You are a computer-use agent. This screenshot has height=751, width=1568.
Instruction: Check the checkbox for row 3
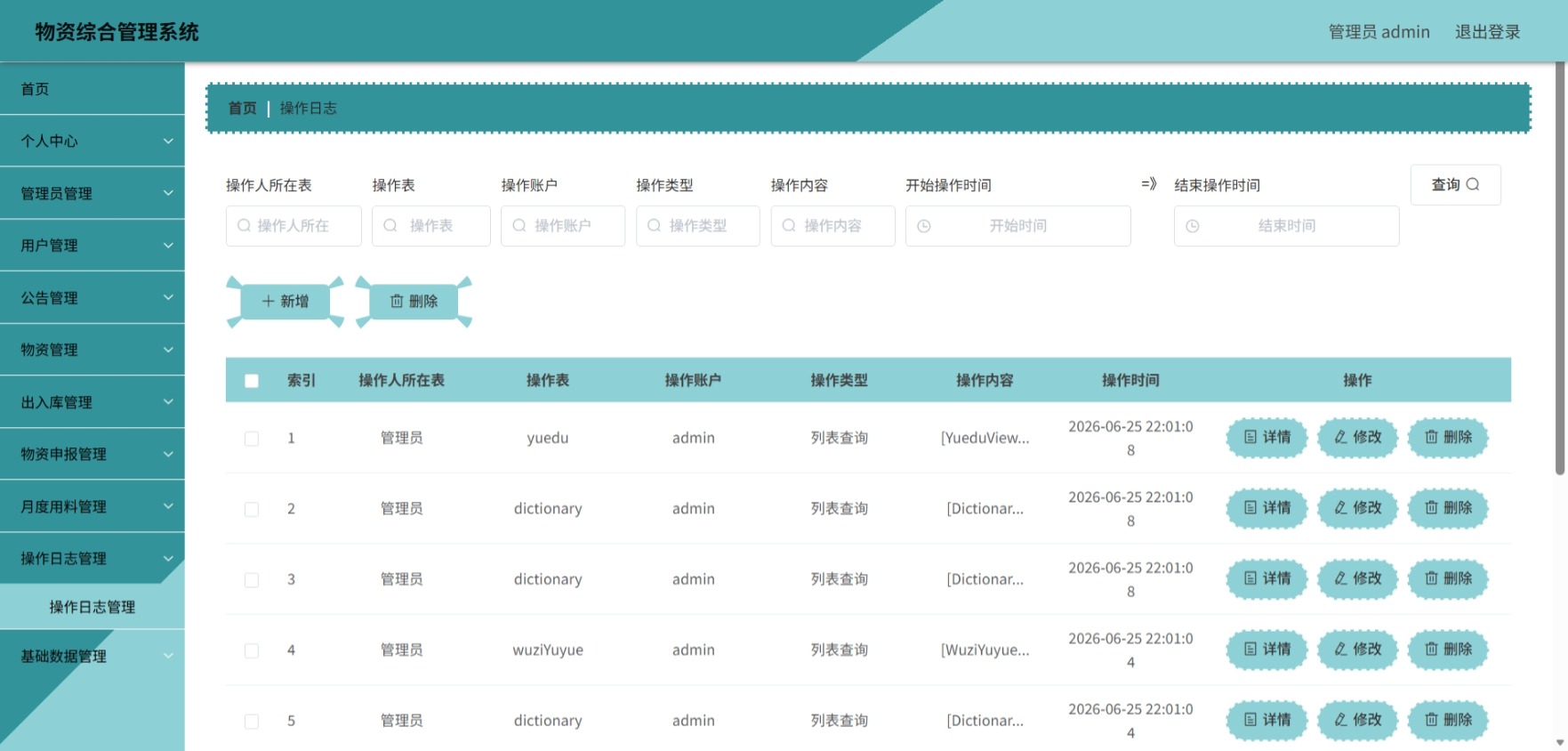click(x=252, y=580)
